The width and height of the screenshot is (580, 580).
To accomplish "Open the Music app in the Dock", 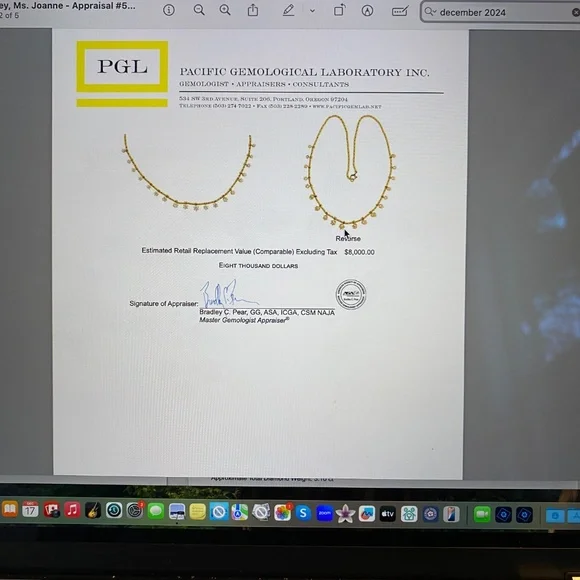I will coord(72,510).
